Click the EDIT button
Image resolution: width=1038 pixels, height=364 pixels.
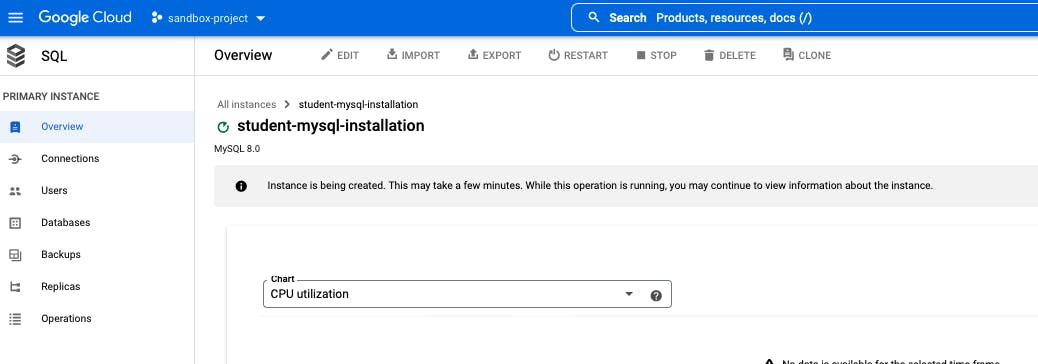click(x=340, y=56)
